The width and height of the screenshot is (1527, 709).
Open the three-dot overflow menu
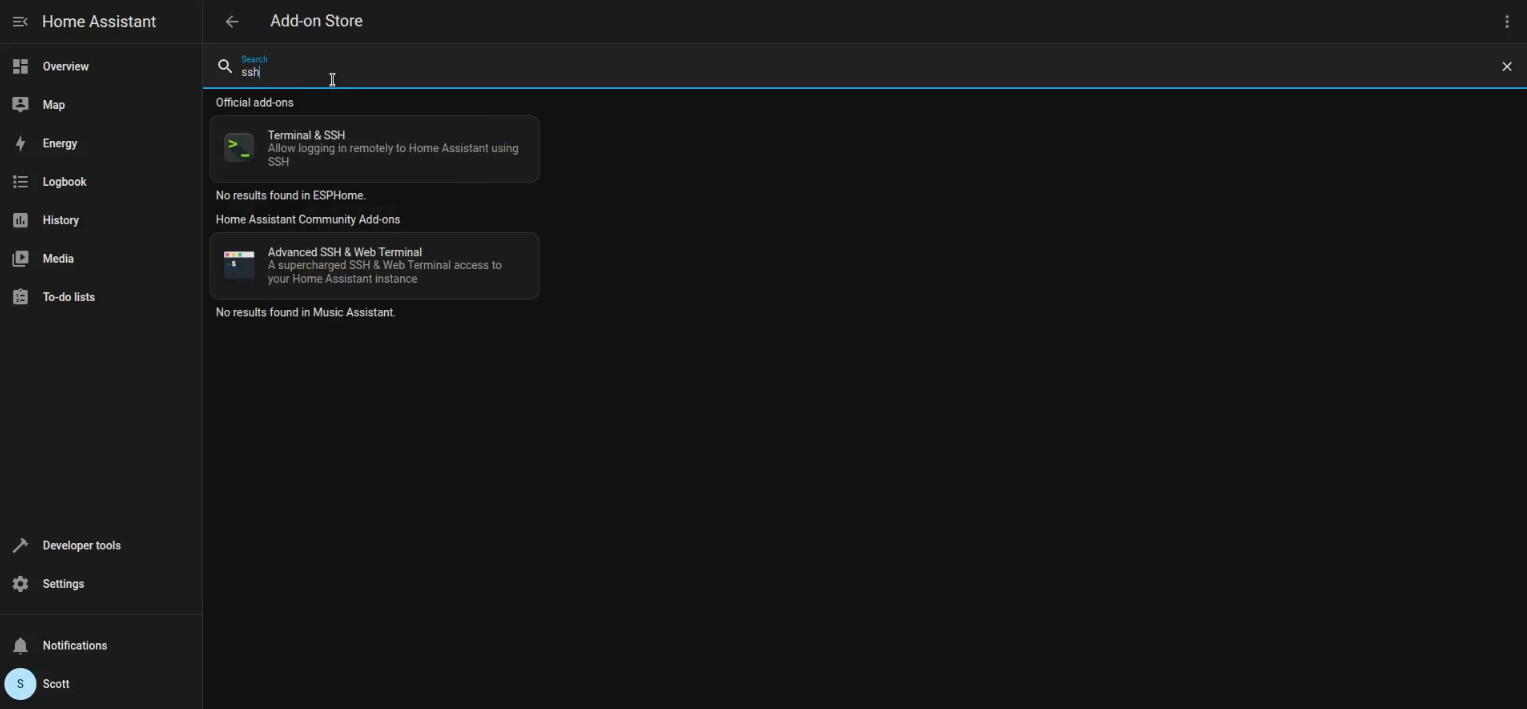tap(1507, 21)
